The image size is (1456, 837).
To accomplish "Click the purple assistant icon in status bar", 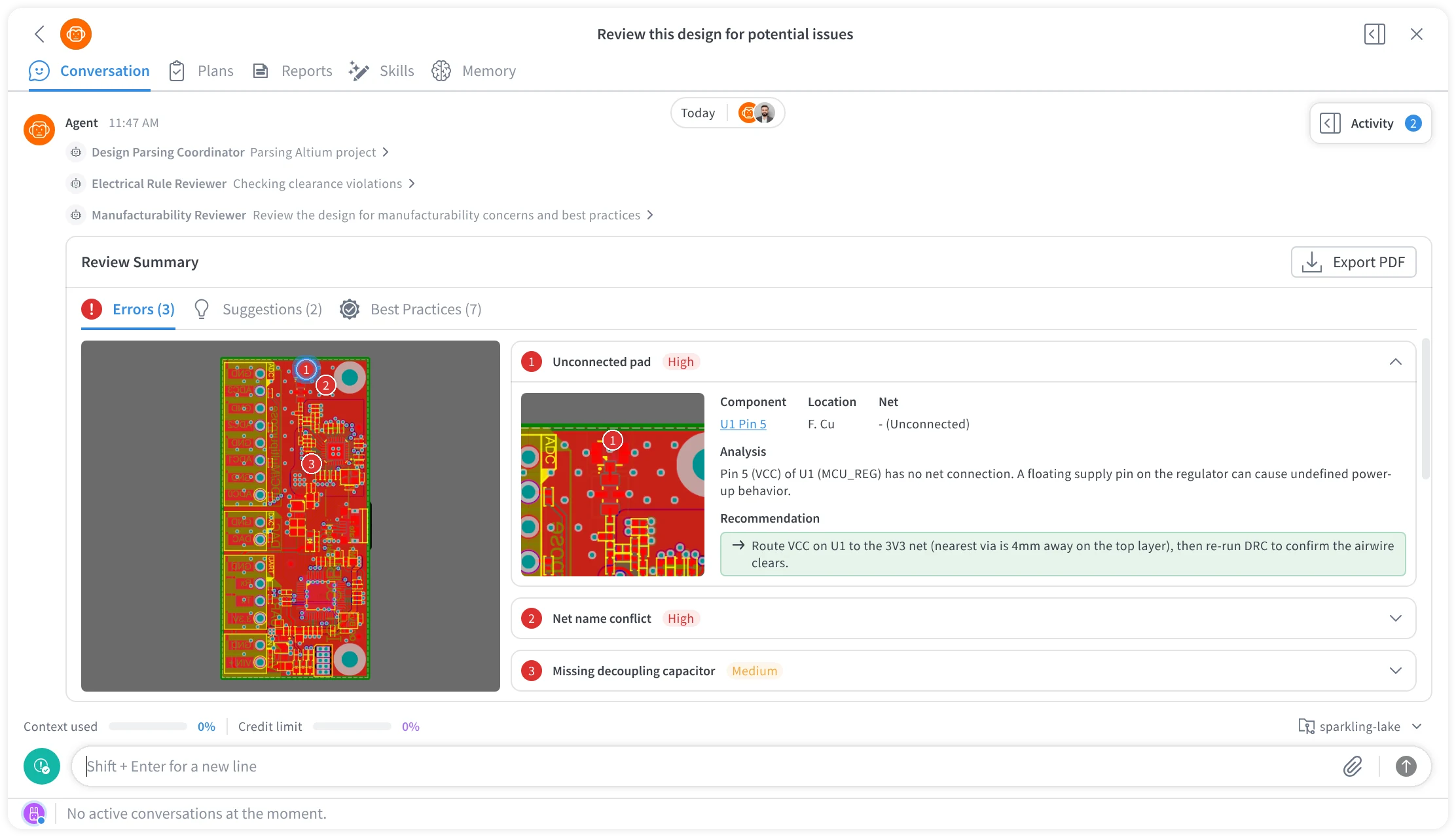I will click(34, 813).
